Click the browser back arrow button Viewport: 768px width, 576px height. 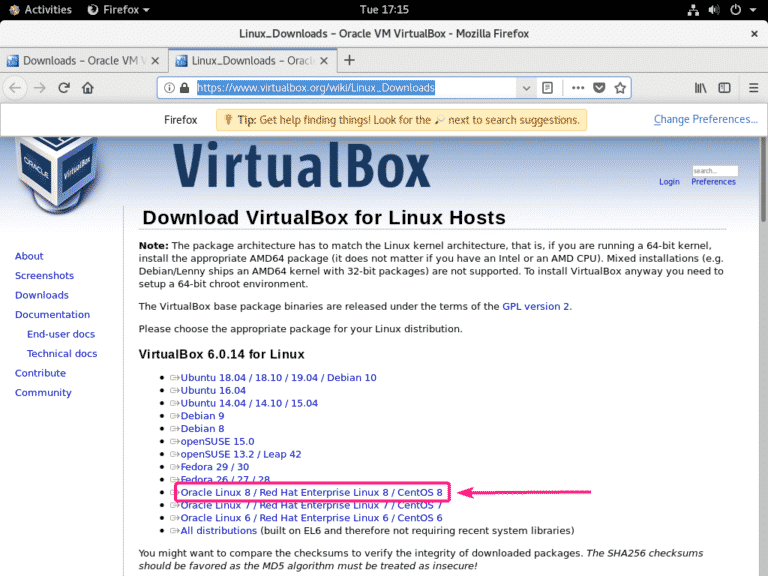click(15, 88)
